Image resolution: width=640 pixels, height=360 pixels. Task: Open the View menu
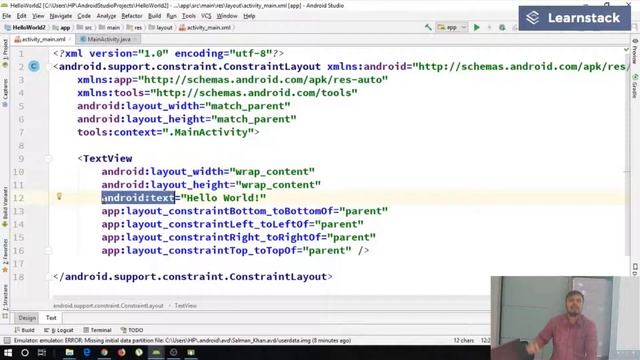38,16
